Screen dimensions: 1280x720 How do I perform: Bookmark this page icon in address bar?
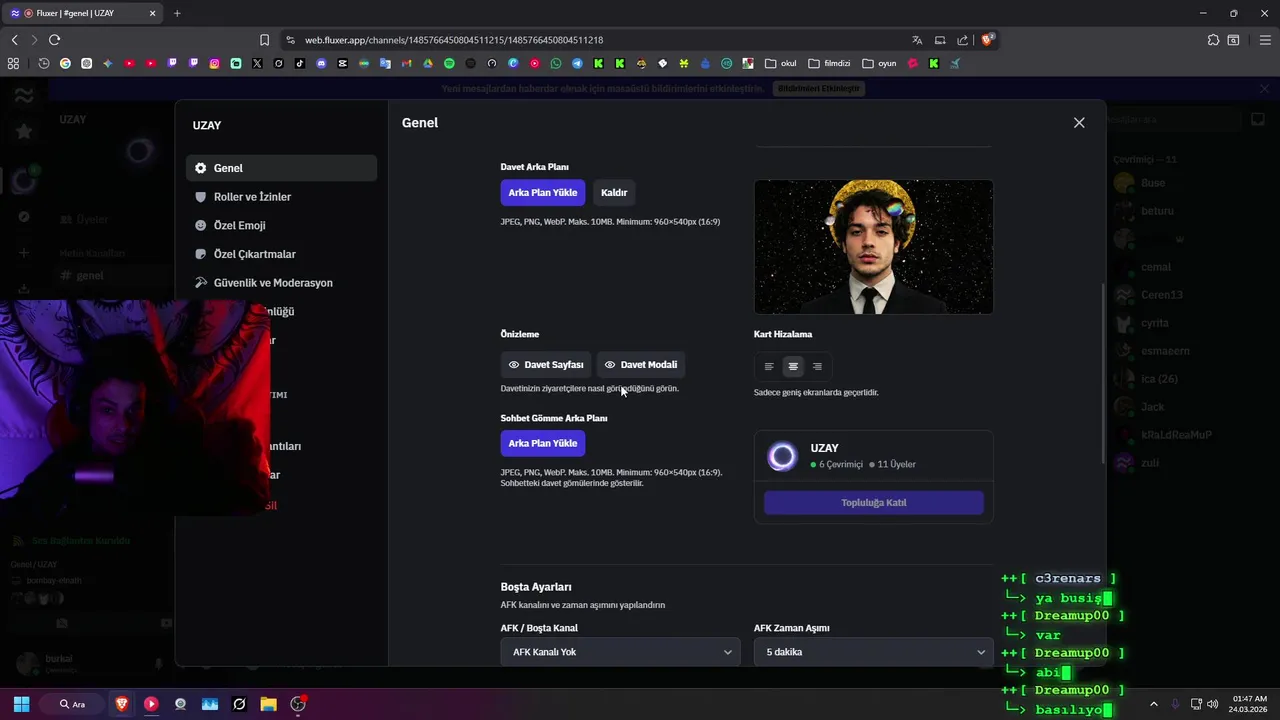pos(264,40)
